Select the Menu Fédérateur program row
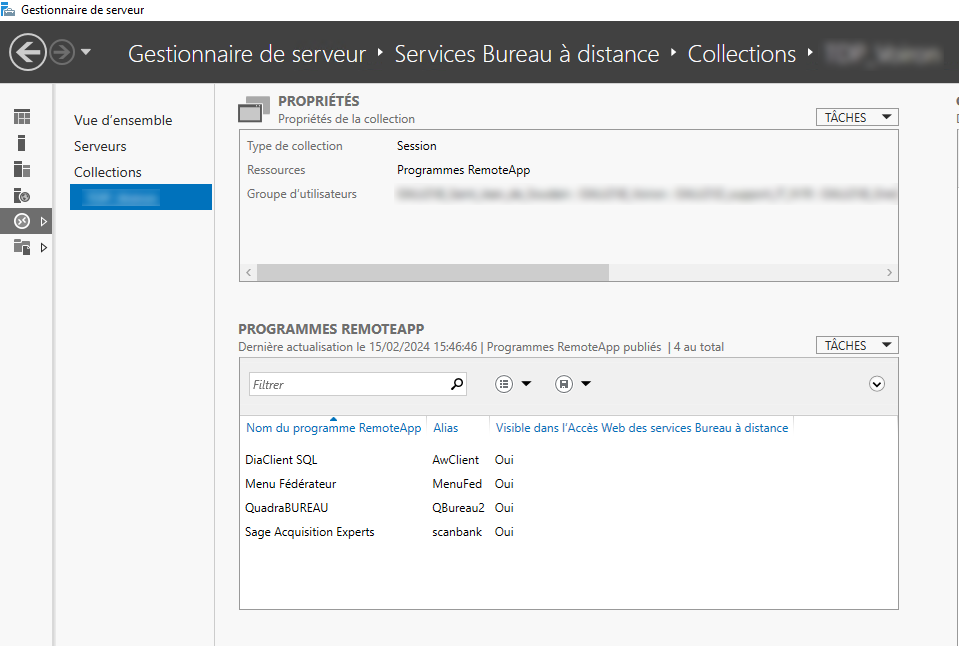 [569, 484]
